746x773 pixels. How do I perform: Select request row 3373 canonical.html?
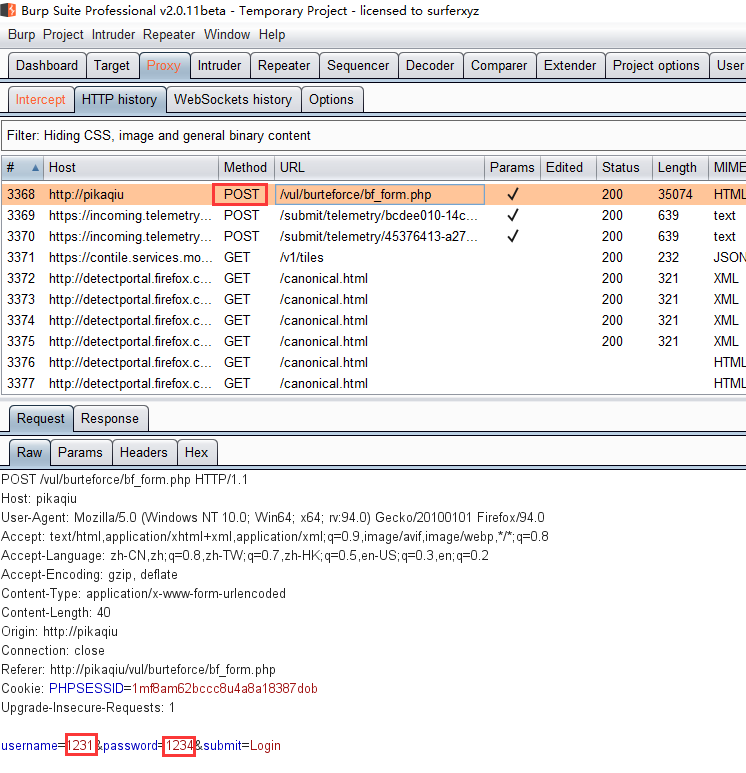tap(373, 300)
